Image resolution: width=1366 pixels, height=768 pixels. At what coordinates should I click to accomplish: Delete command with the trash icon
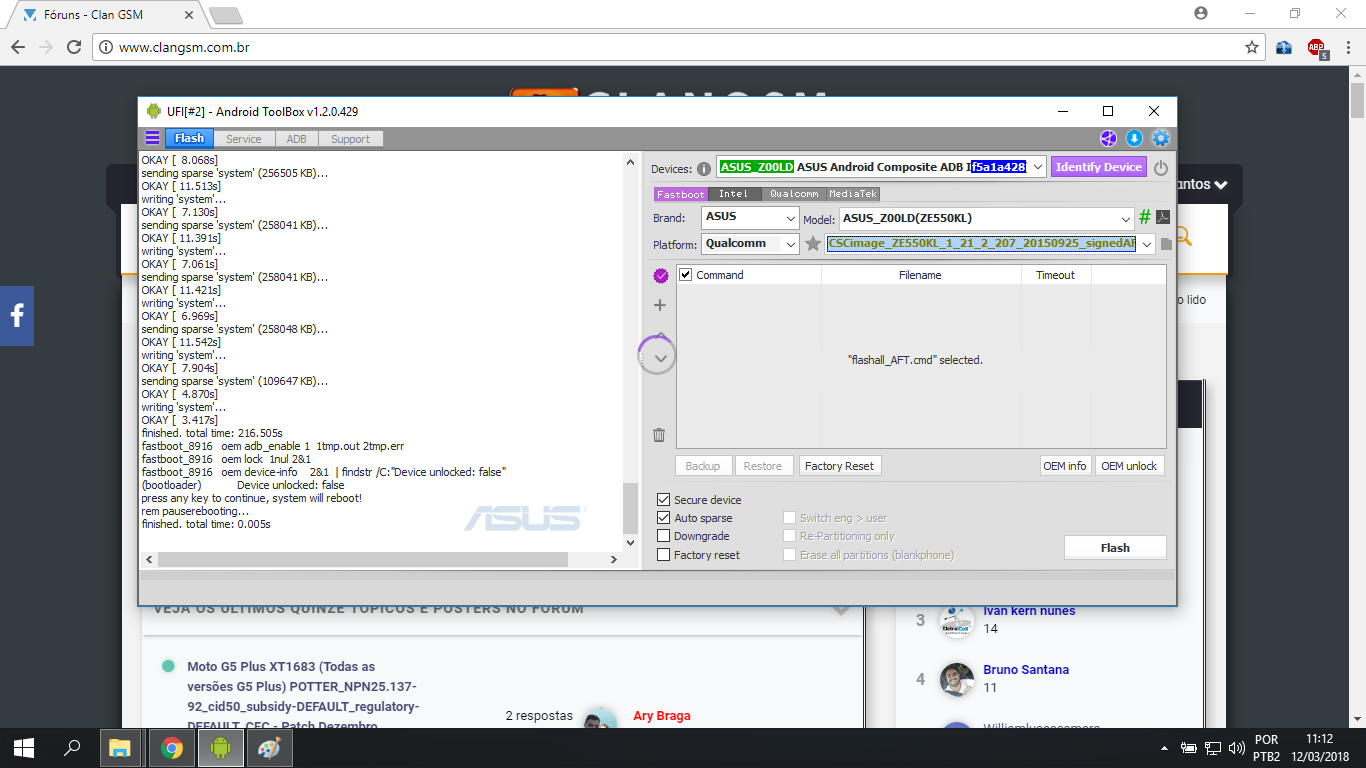point(659,435)
